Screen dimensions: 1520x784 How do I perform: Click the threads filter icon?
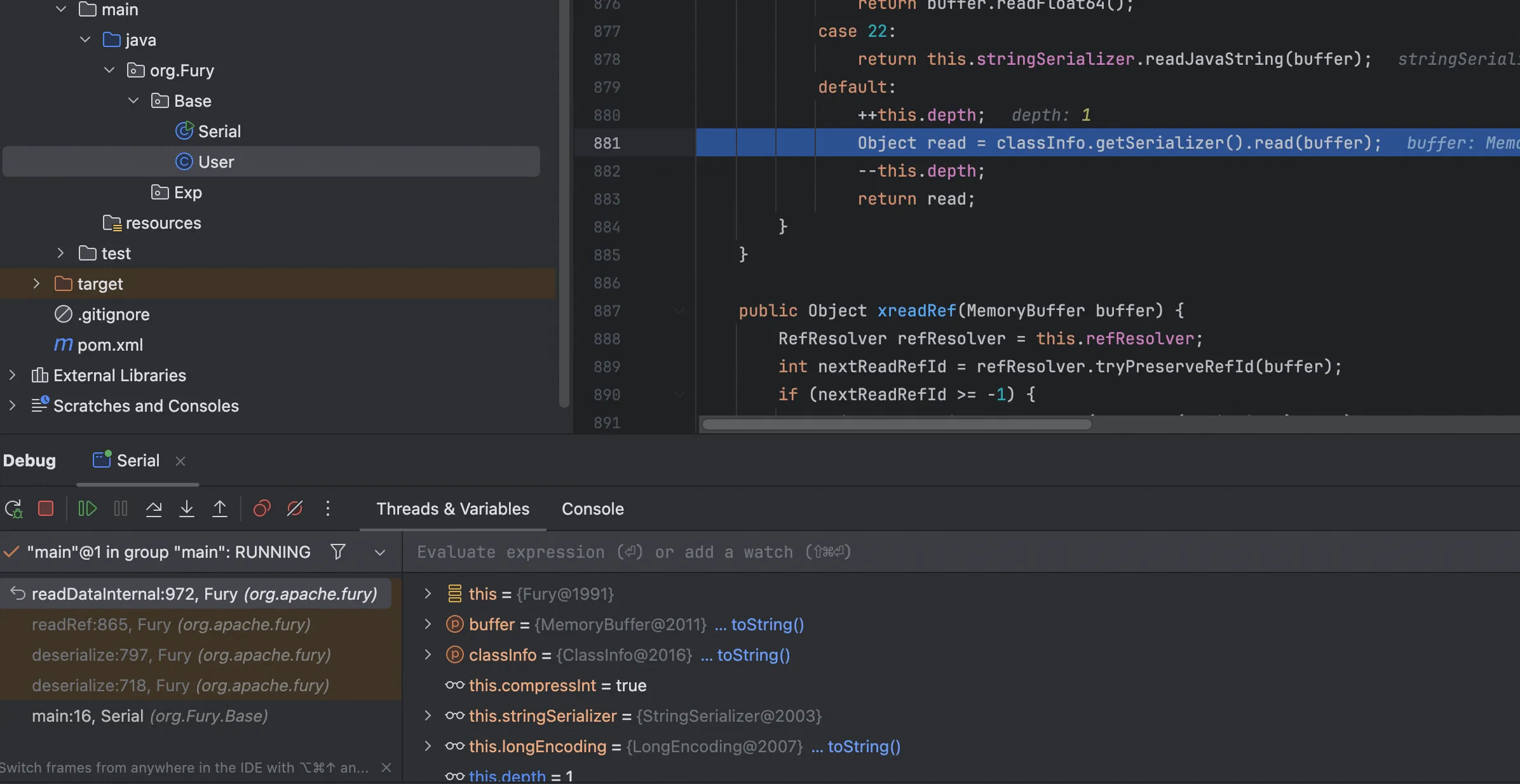[338, 551]
